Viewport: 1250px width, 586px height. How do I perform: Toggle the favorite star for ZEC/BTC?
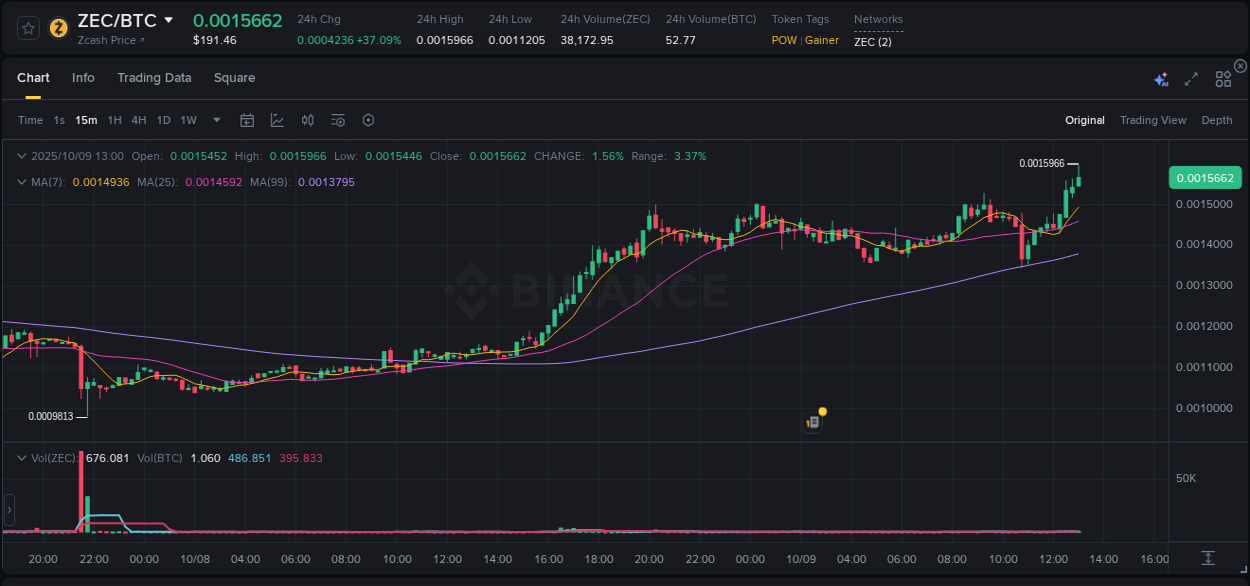point(26,27)
